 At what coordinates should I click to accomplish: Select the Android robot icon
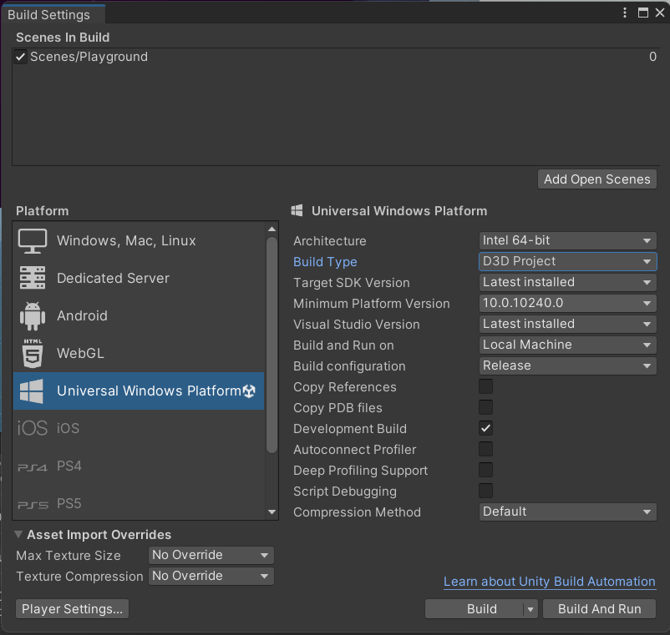pos(33,316)
